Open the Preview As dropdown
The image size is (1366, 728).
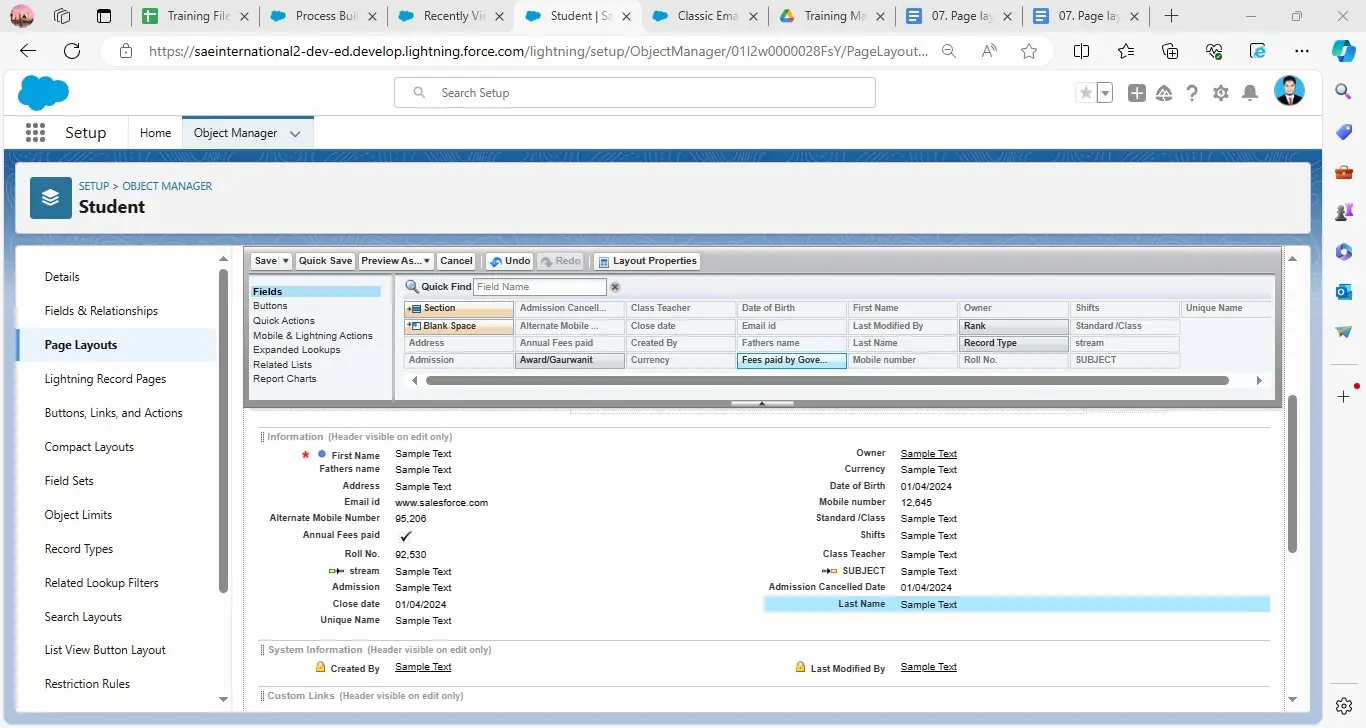tap(396, 261)
